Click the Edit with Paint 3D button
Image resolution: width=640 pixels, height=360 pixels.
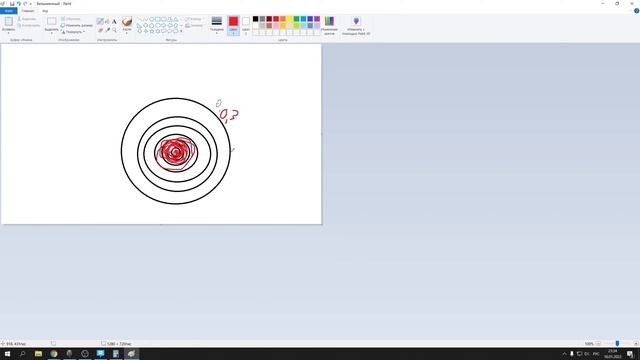pos(356,25)
